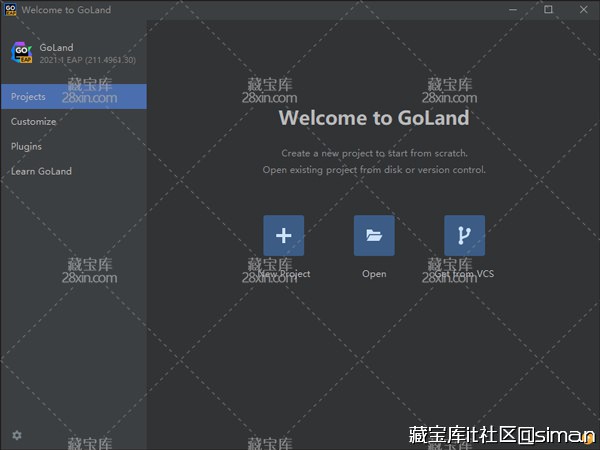Viewport: 600px width, 450px height.
Task: Click the New Project plus icon
Action: click(284, 236)
